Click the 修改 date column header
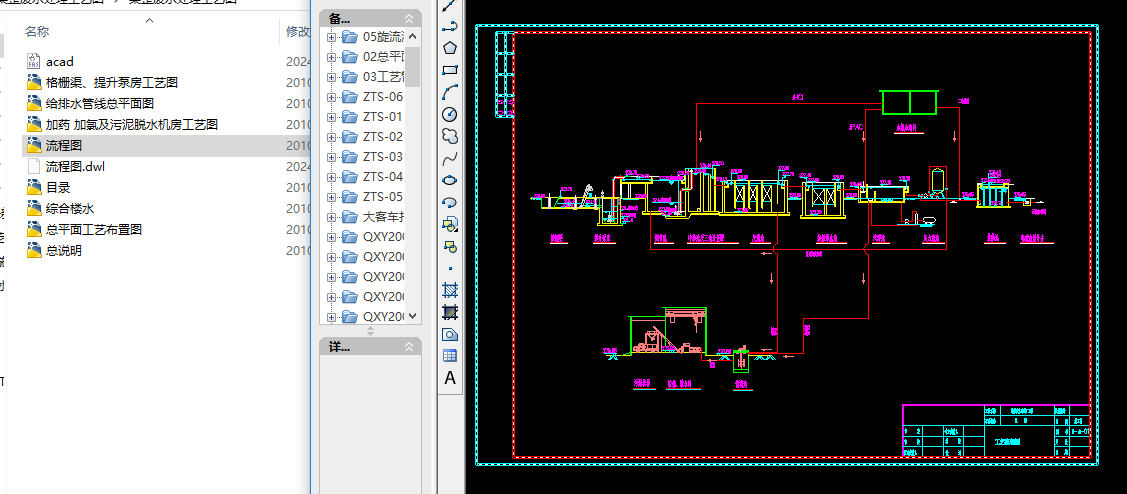 (298, 32)
